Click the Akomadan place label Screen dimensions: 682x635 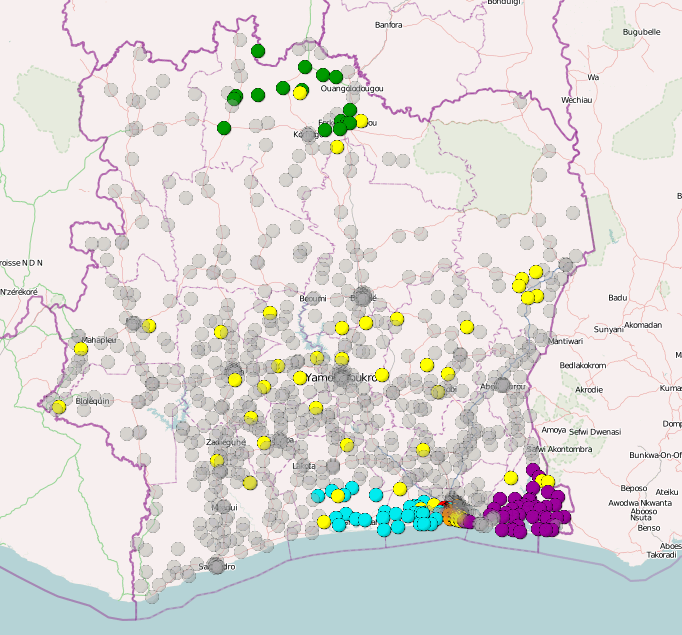click(x=642, y=325)
